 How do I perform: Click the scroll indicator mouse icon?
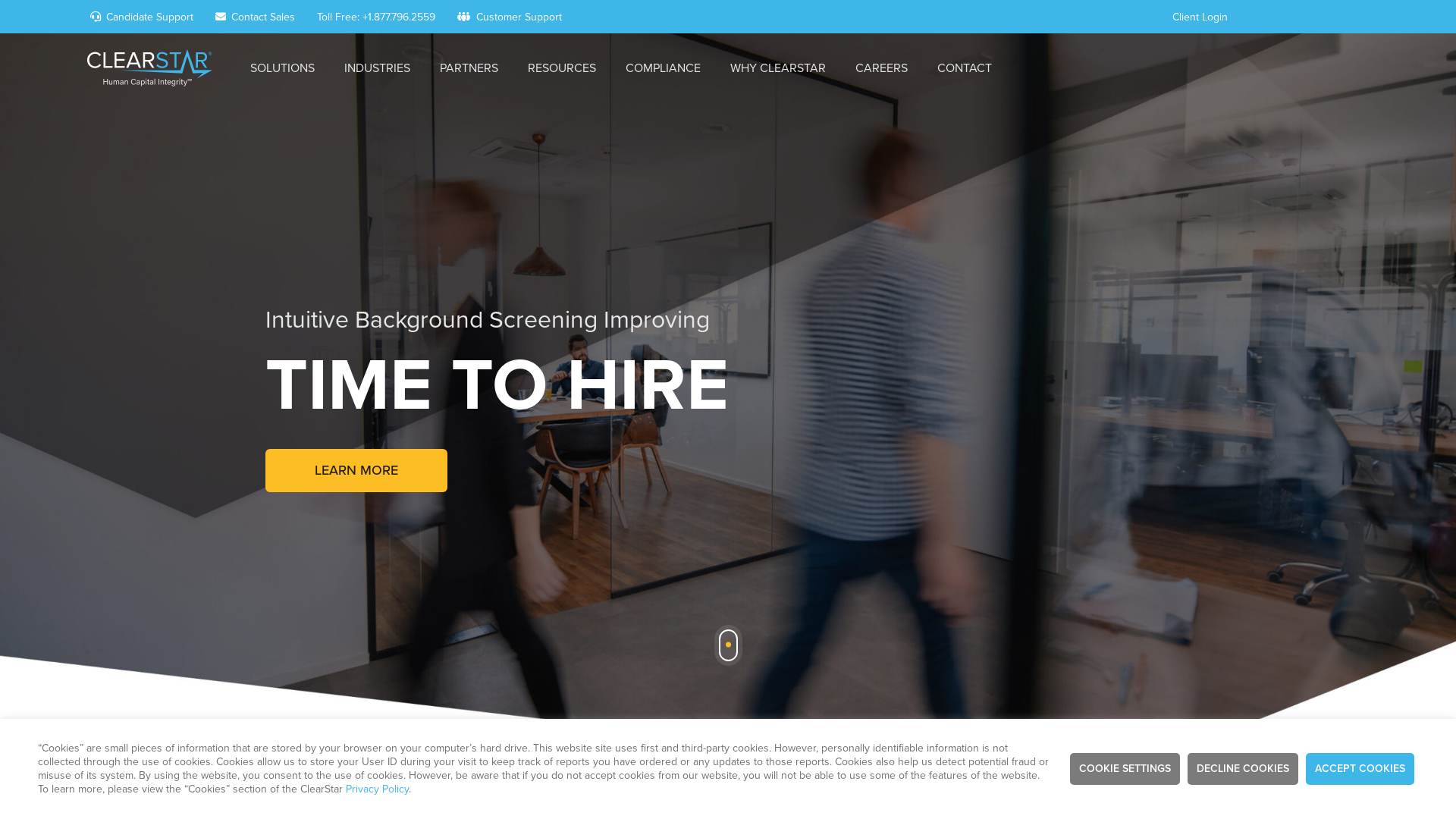pos(728,645)
